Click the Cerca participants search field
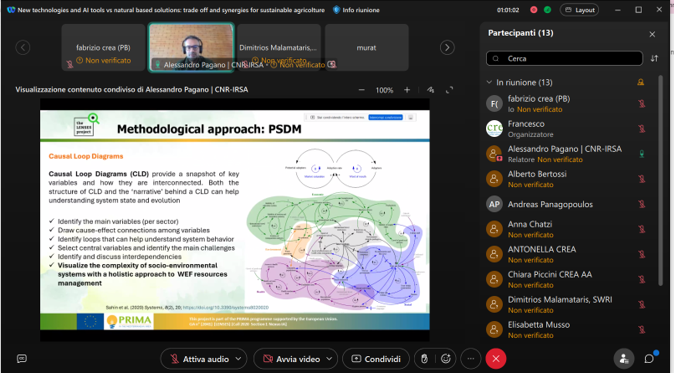This screenshot has width=674, height=373. tap(564, 58)
